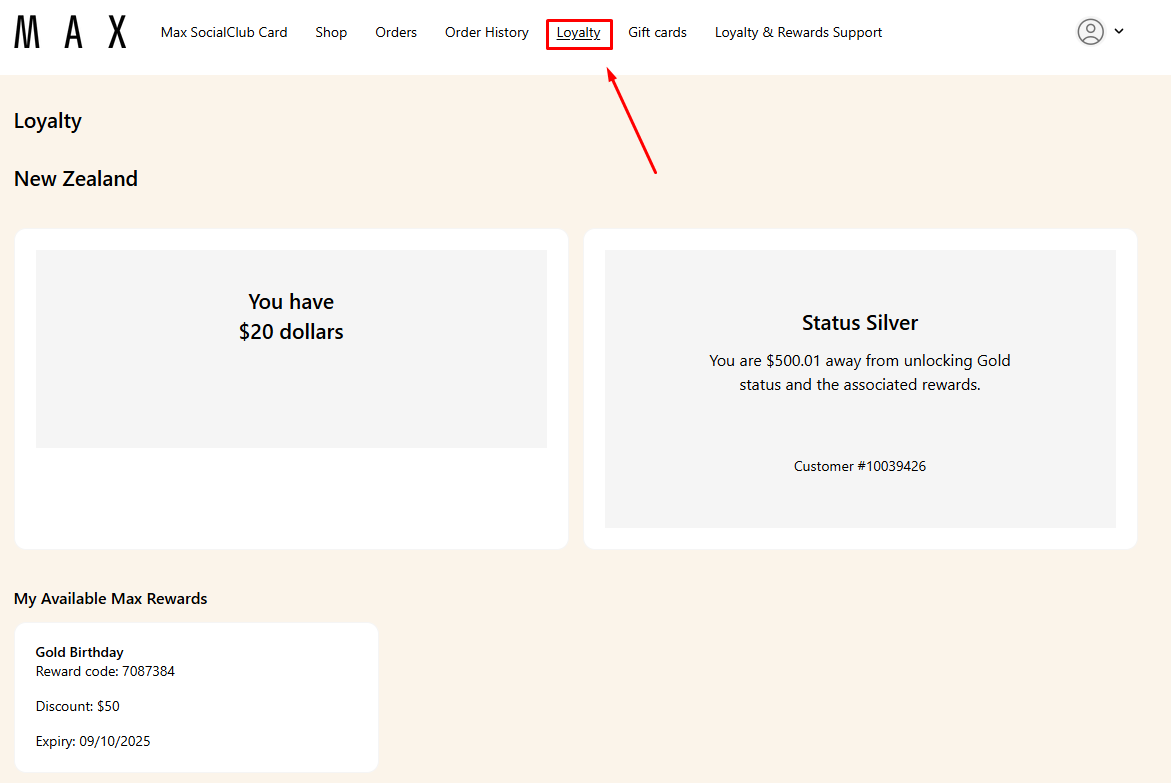Click the Gold status unlock message
Screen dimensions: 1171x783
tap(860, 372)
